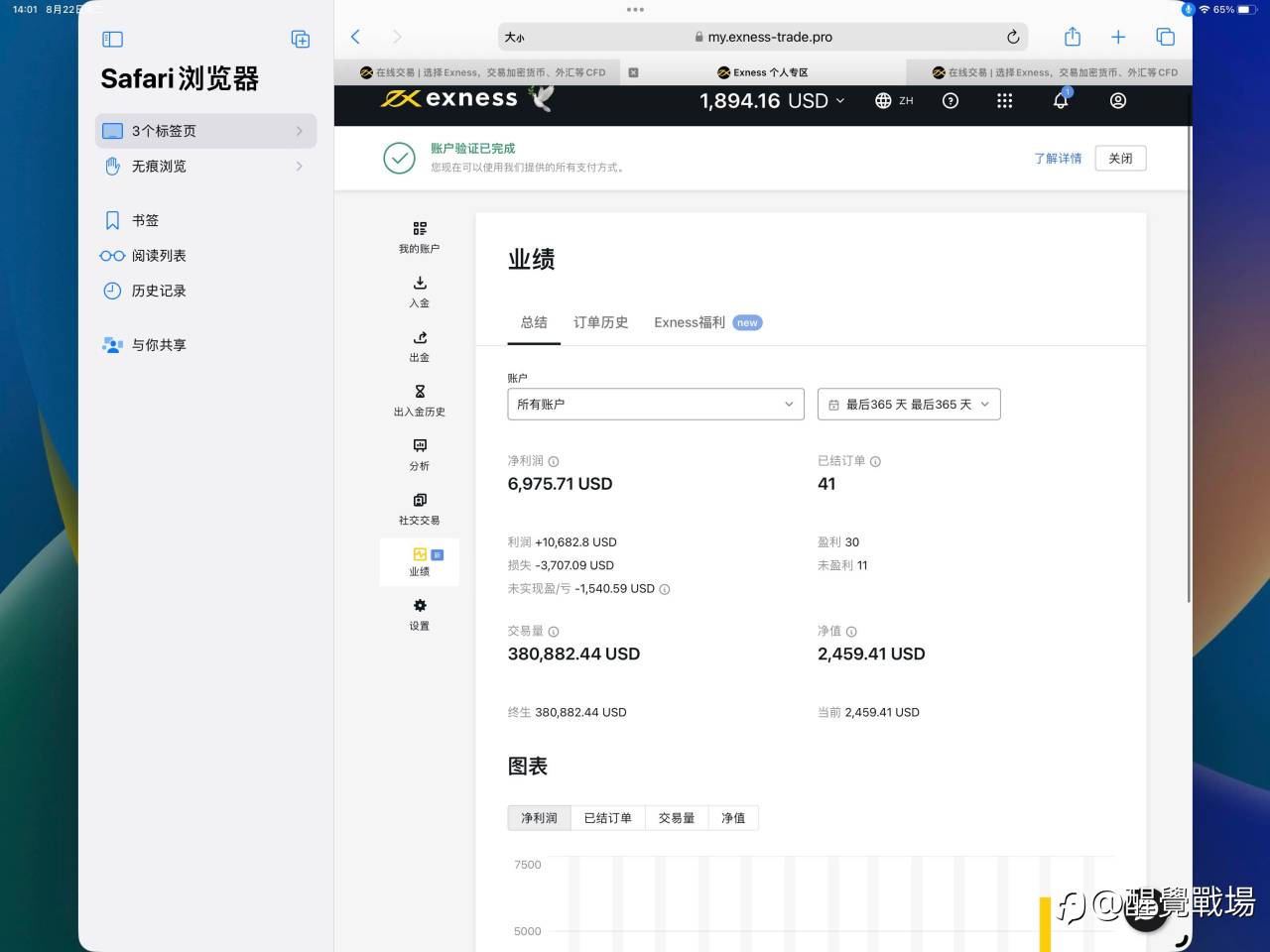Open 社交交易 social trading
Viewport: 1270px width, 952px height.
[x=420, y=510]
